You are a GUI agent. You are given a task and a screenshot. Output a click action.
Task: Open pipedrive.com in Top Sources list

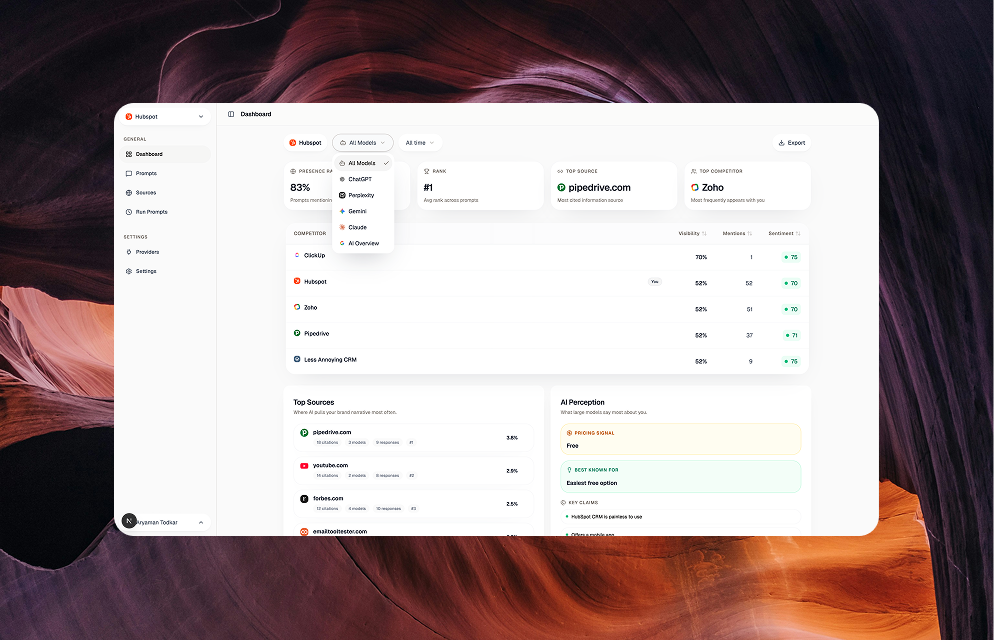click(x=413, y=437)
